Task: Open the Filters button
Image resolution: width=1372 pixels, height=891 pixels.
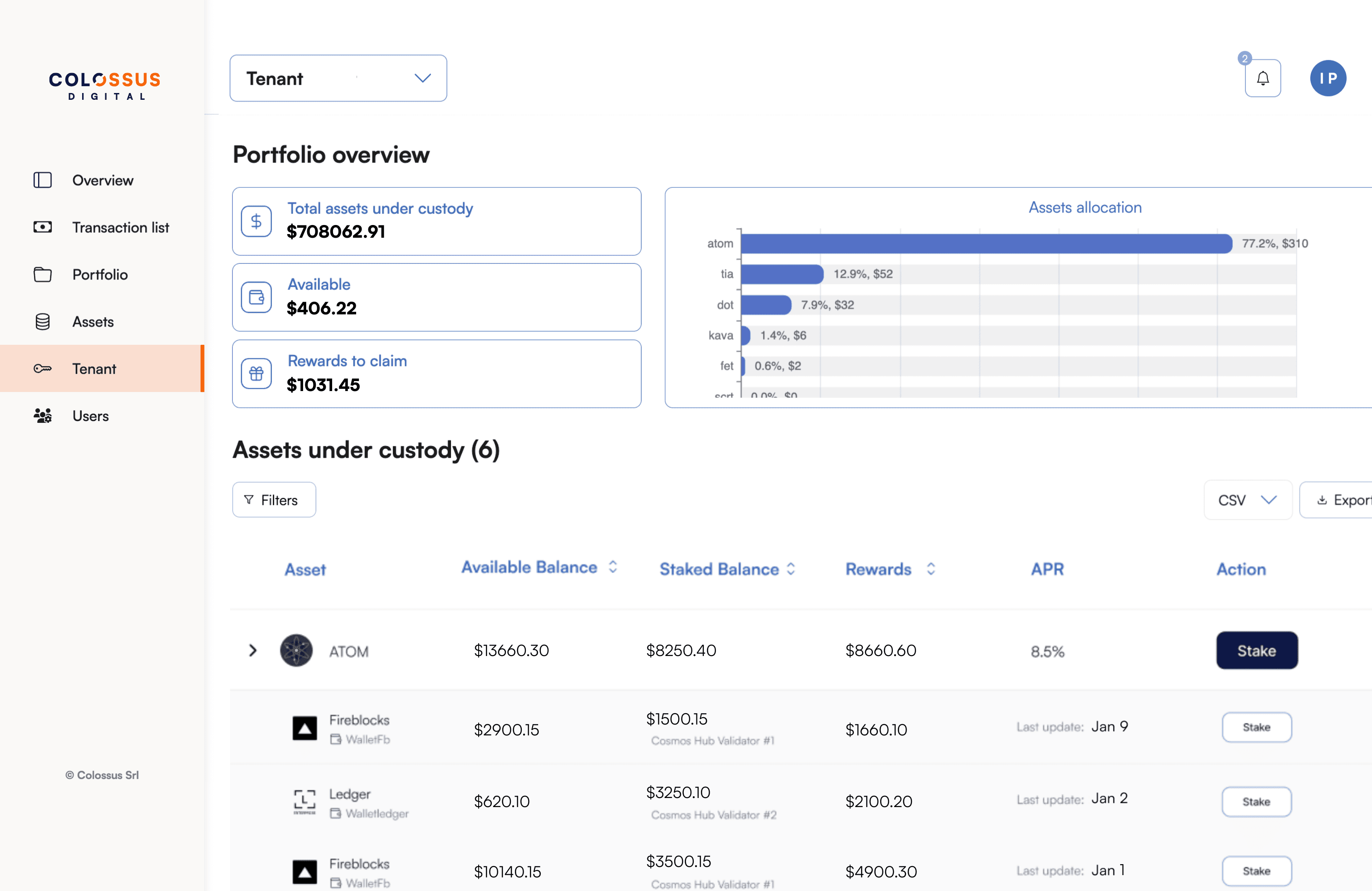Action: [274, 499]
